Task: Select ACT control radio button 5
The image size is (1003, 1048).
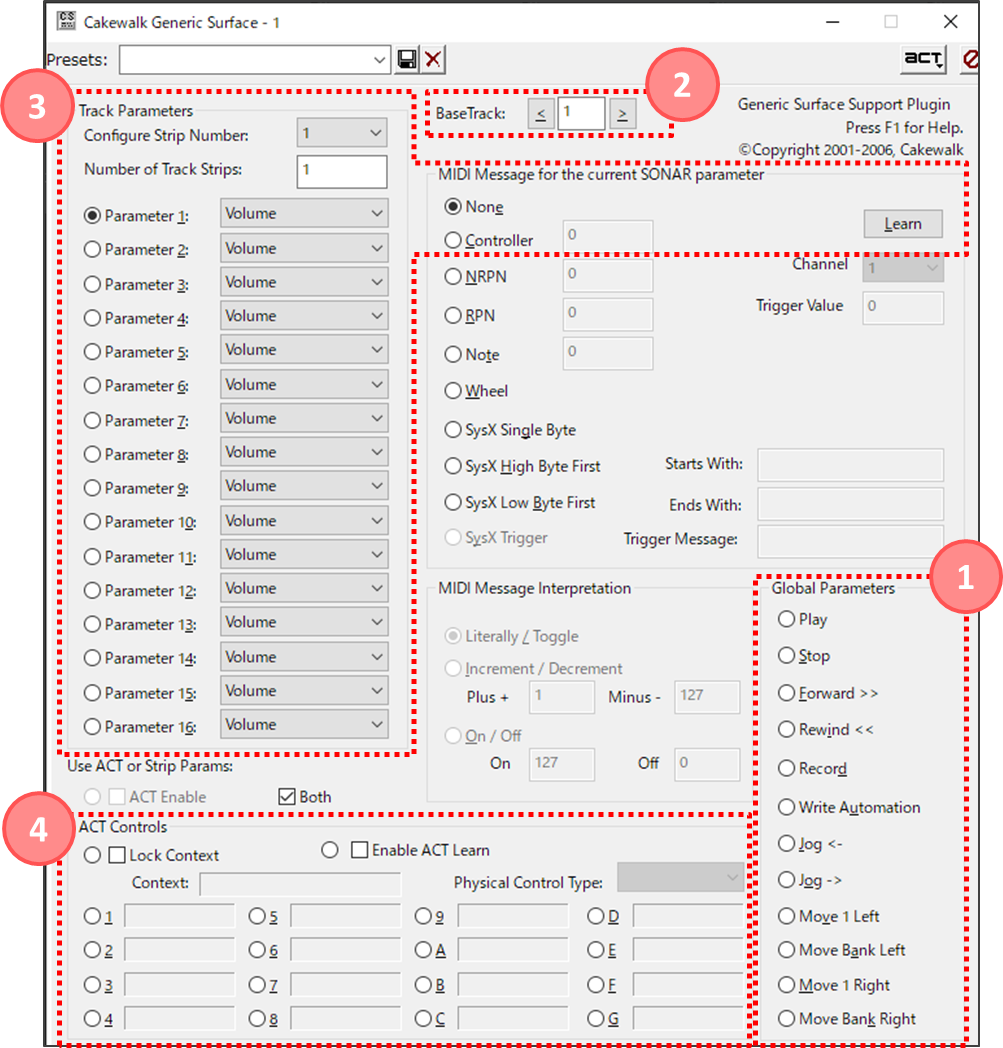Action: [257, 916]
